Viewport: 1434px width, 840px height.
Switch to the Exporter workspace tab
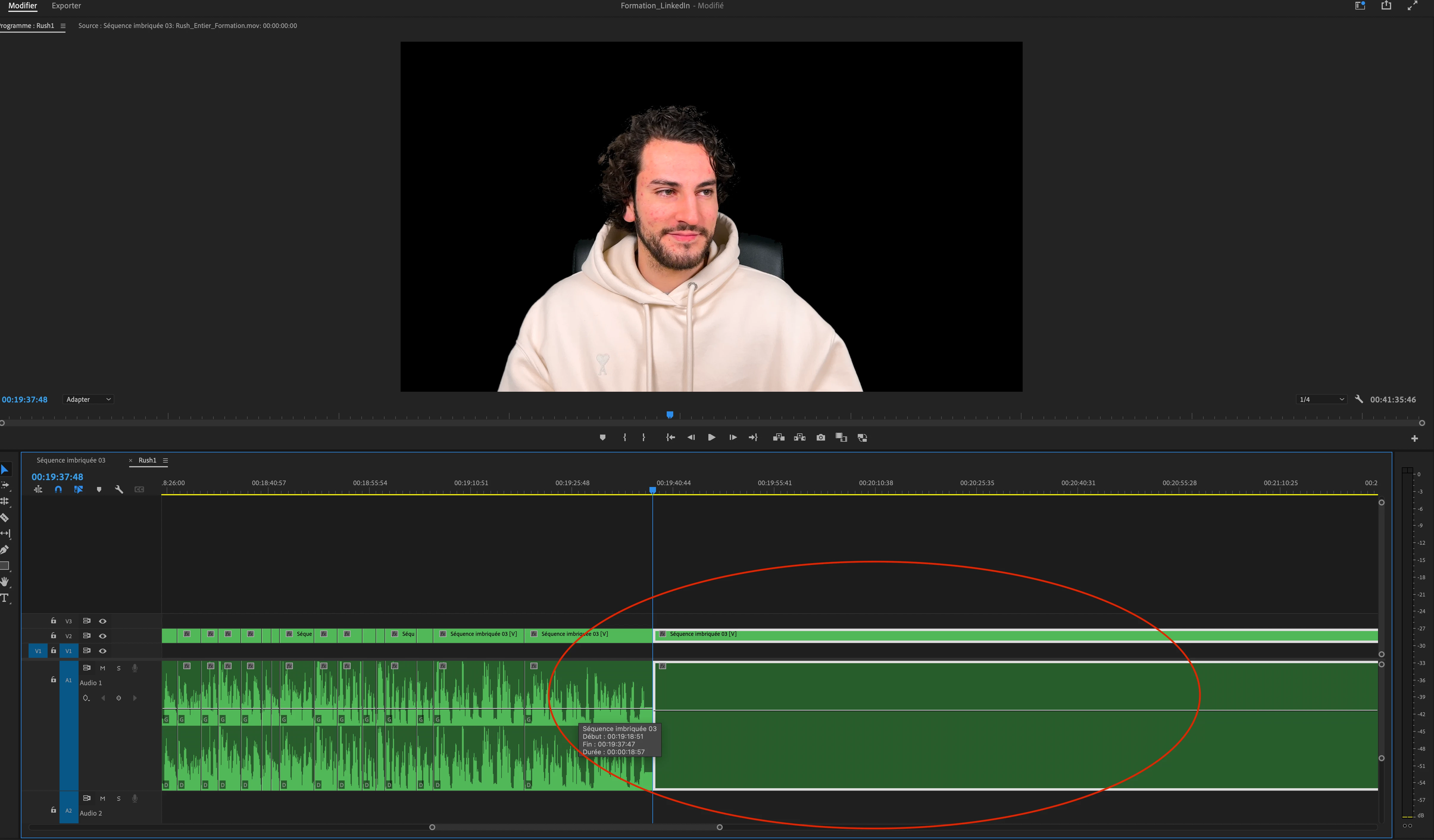[x=66, y=6]
